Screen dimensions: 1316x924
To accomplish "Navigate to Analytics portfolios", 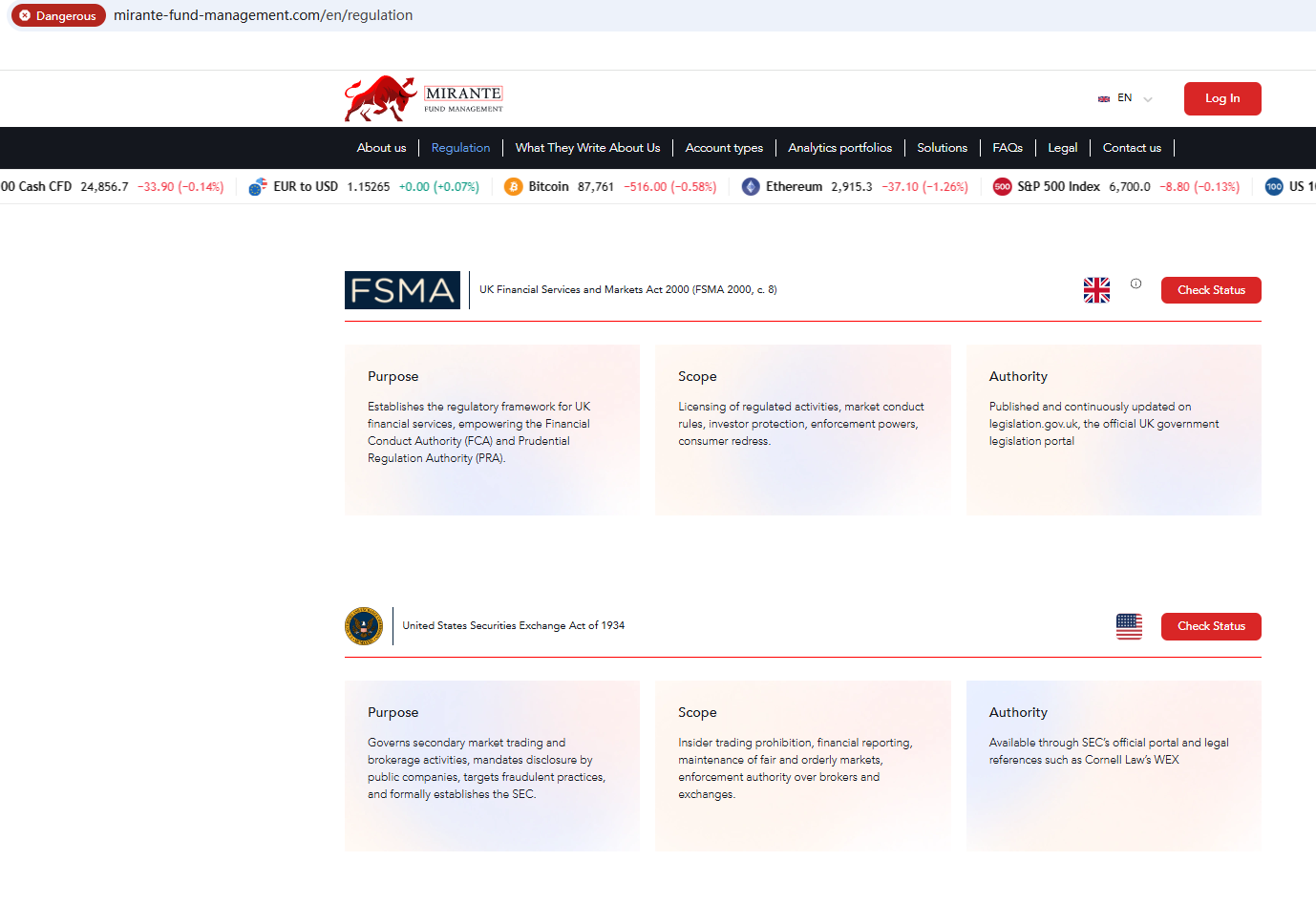I will [x=839, y=148].
